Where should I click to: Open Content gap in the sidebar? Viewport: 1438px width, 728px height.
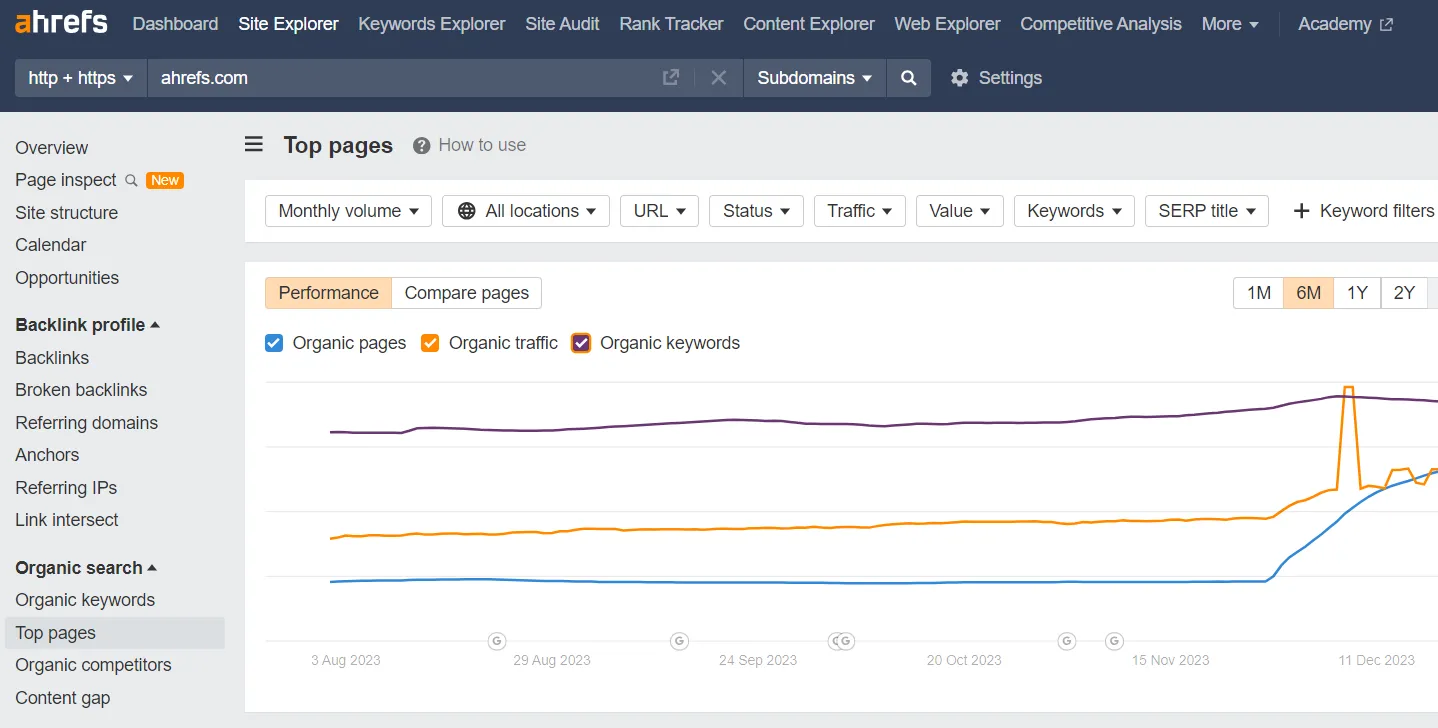(63, 698)
